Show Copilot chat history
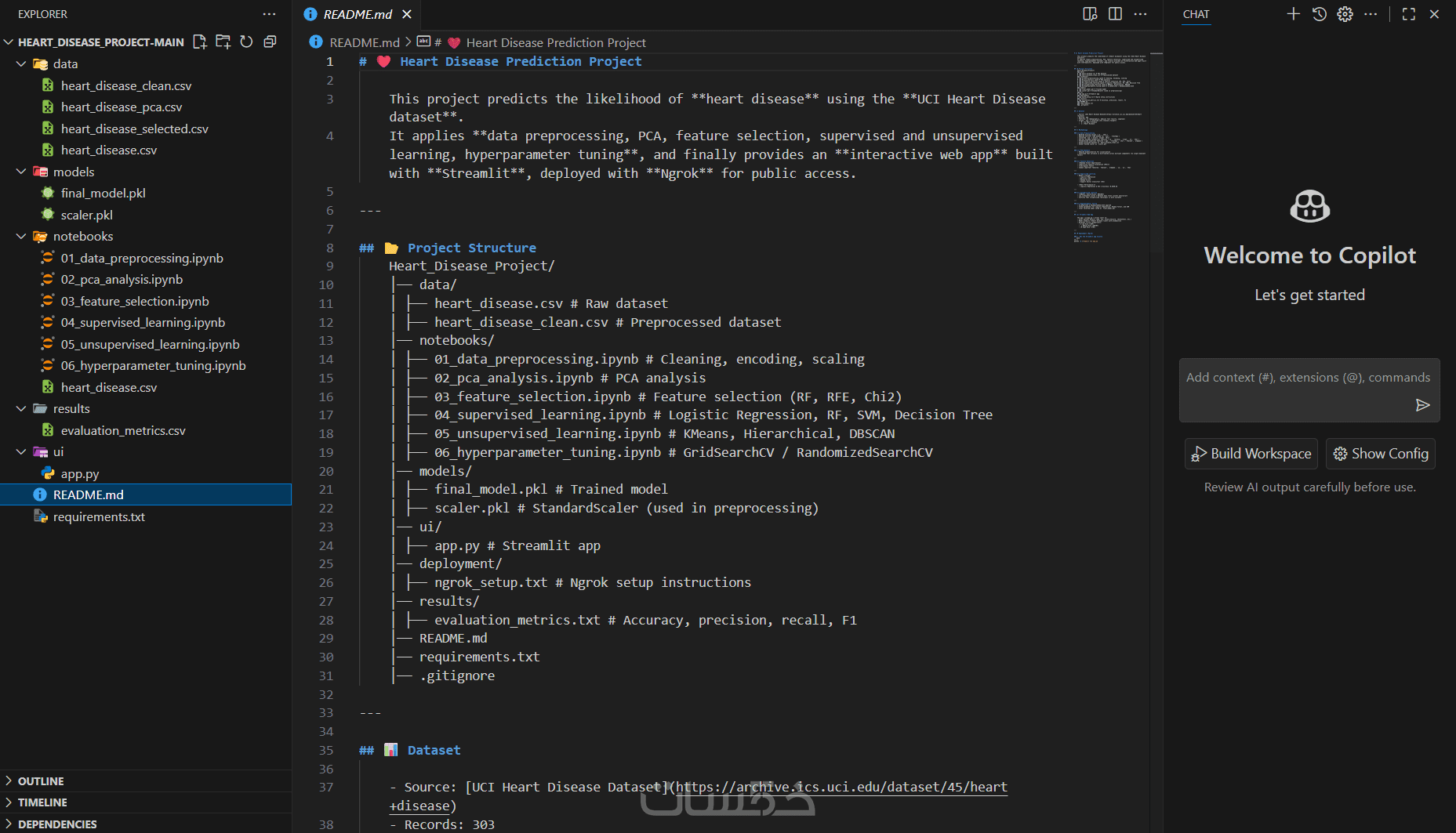This screenshot has height=833, width=1456. click(x=1320, y=14)
